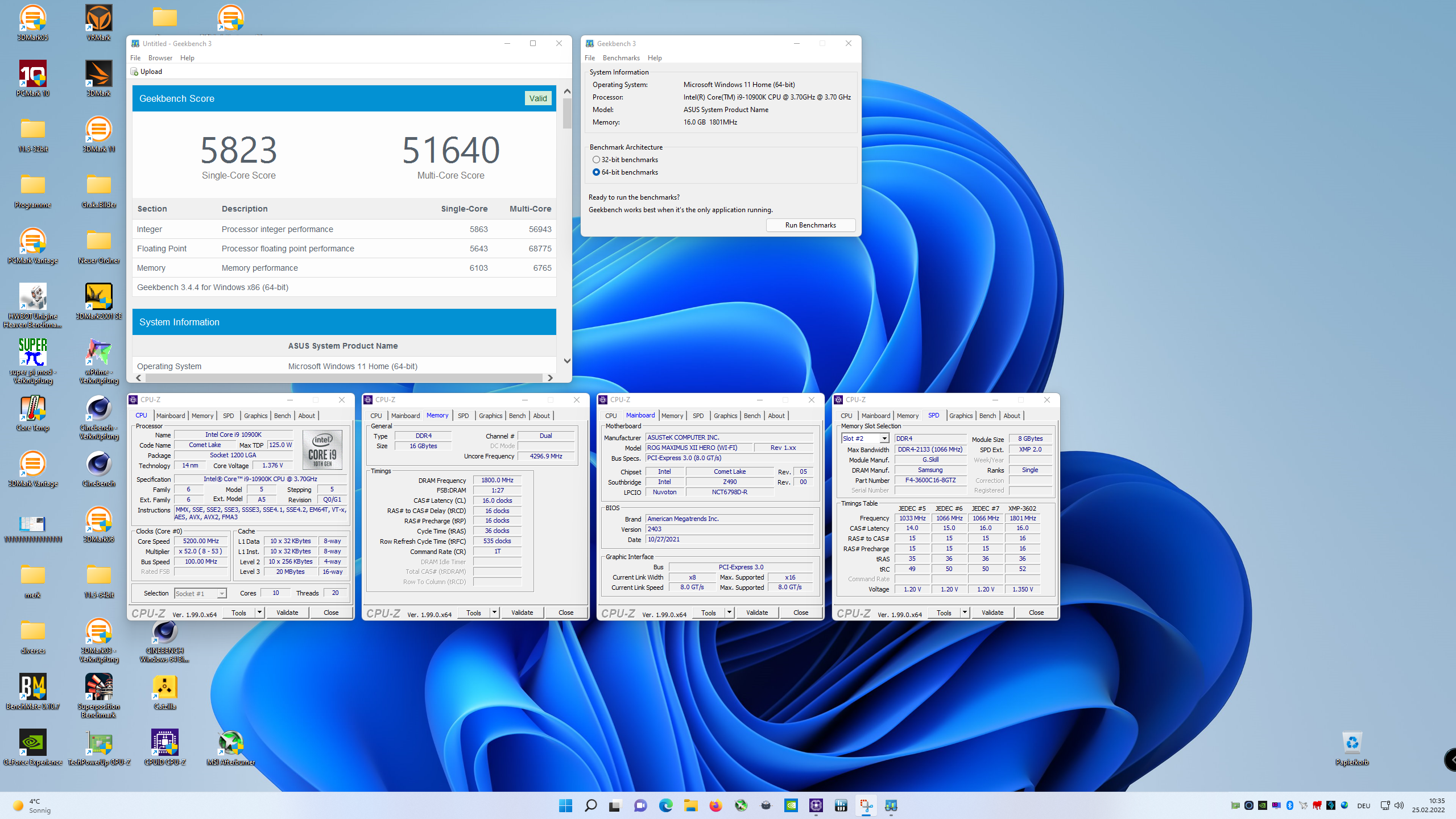Click Tools button in CPU-Z Mainboard window
This screenshot has width=1456, height=819.
709,613
